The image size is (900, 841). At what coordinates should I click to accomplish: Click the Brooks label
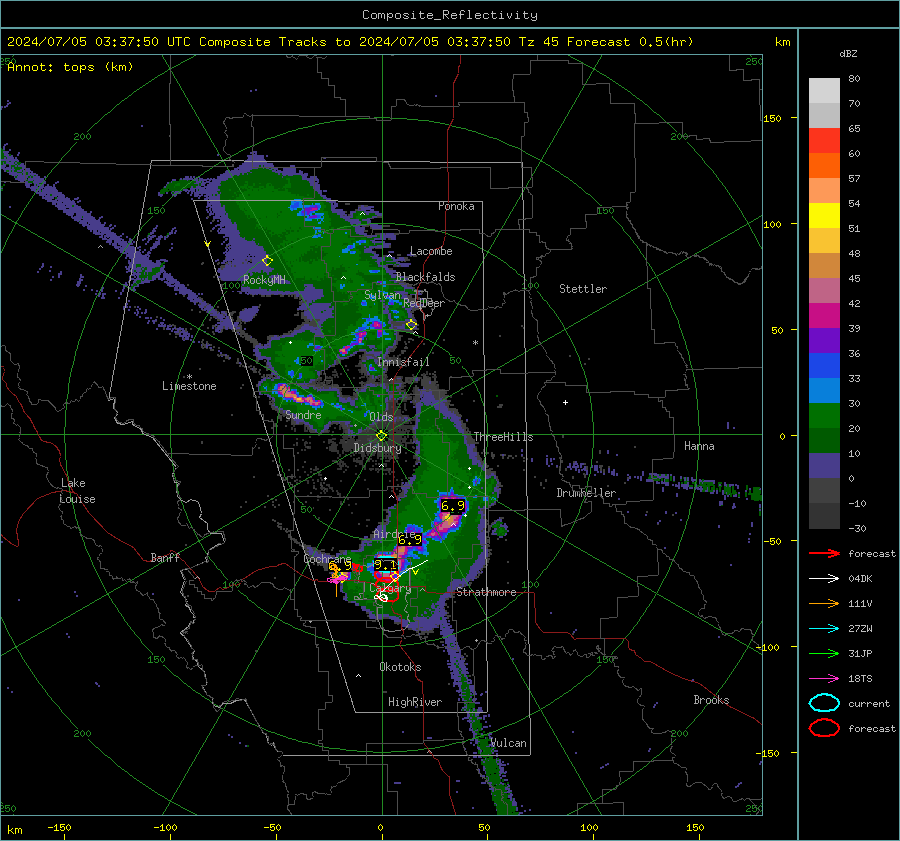click(x=711, y=700)
